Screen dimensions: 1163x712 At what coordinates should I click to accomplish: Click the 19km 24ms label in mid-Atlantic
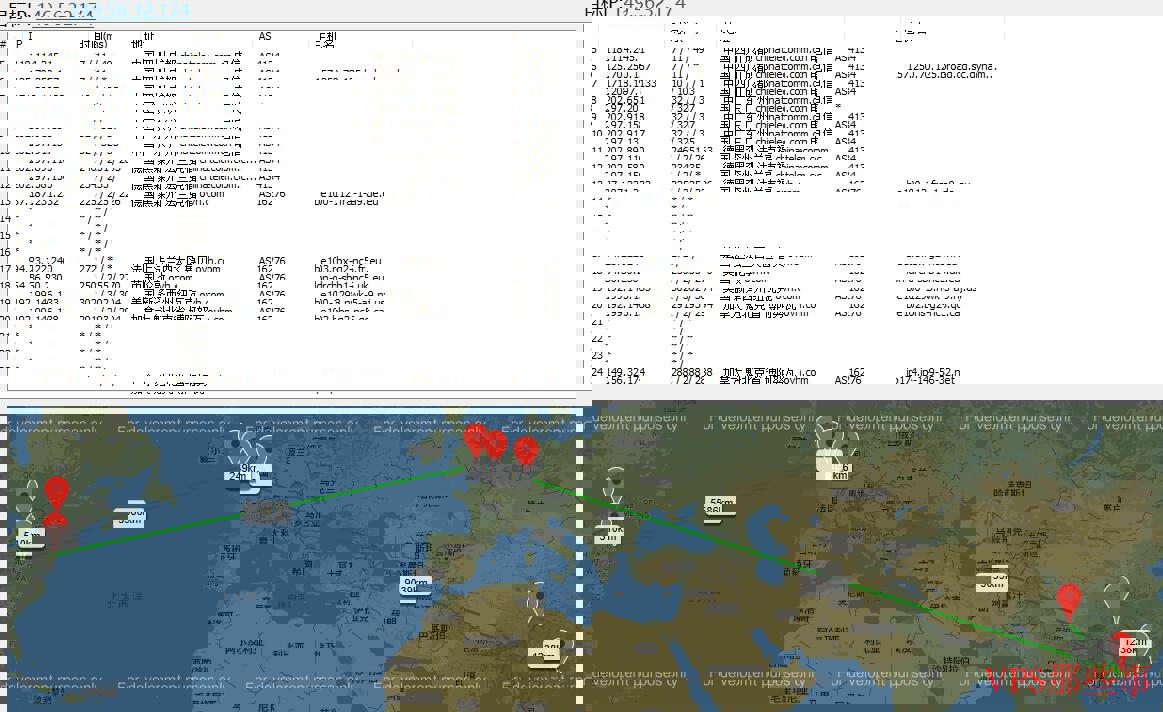tap(243, 474)
